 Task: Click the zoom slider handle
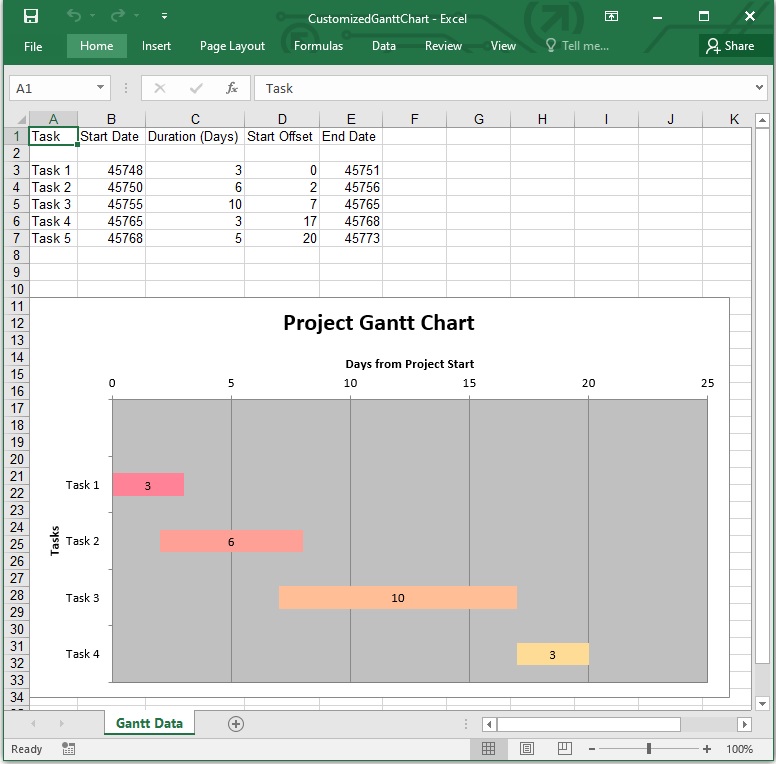pyautogui.click(x=649, y=748)
